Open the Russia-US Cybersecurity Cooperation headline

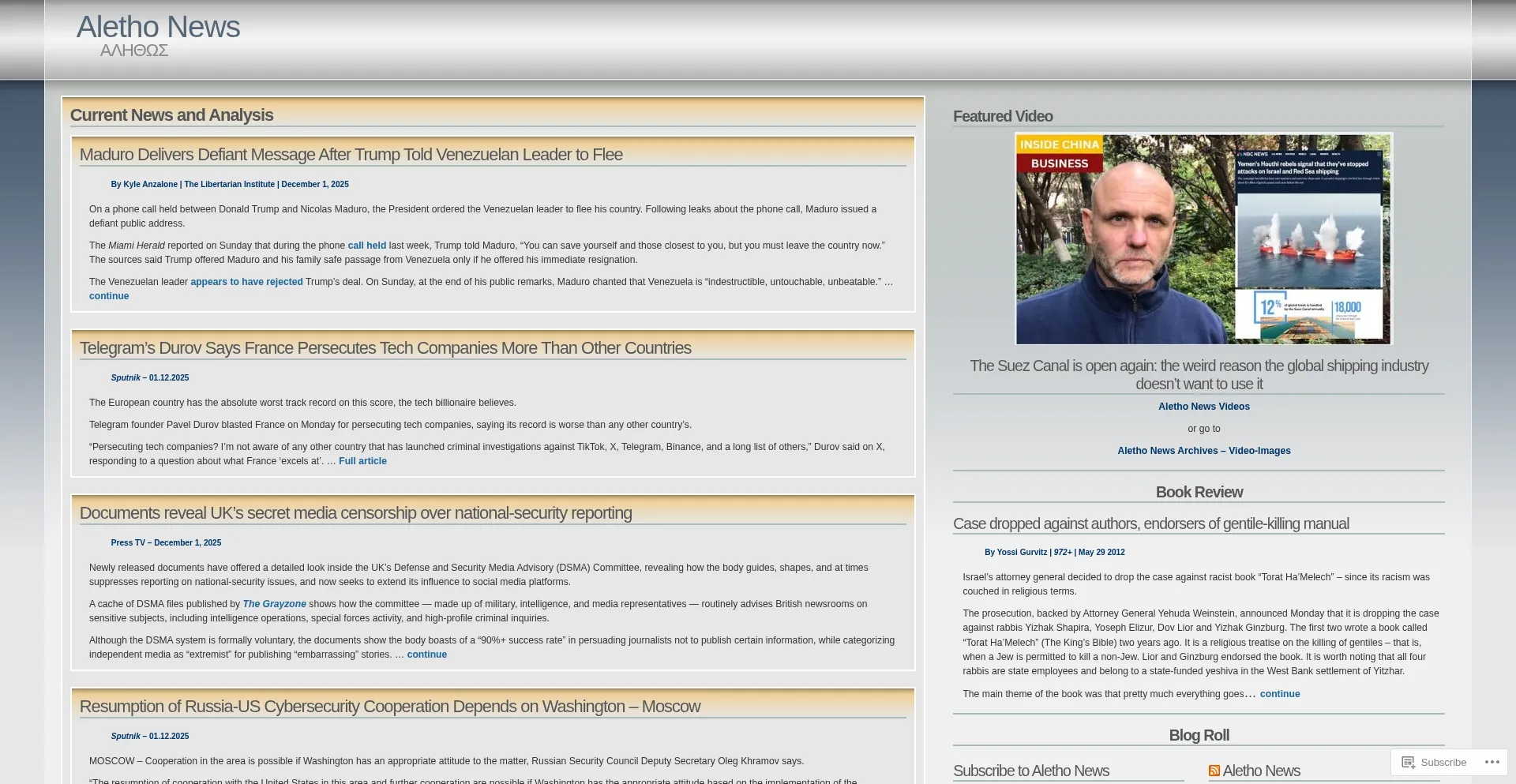pos(389,707)
